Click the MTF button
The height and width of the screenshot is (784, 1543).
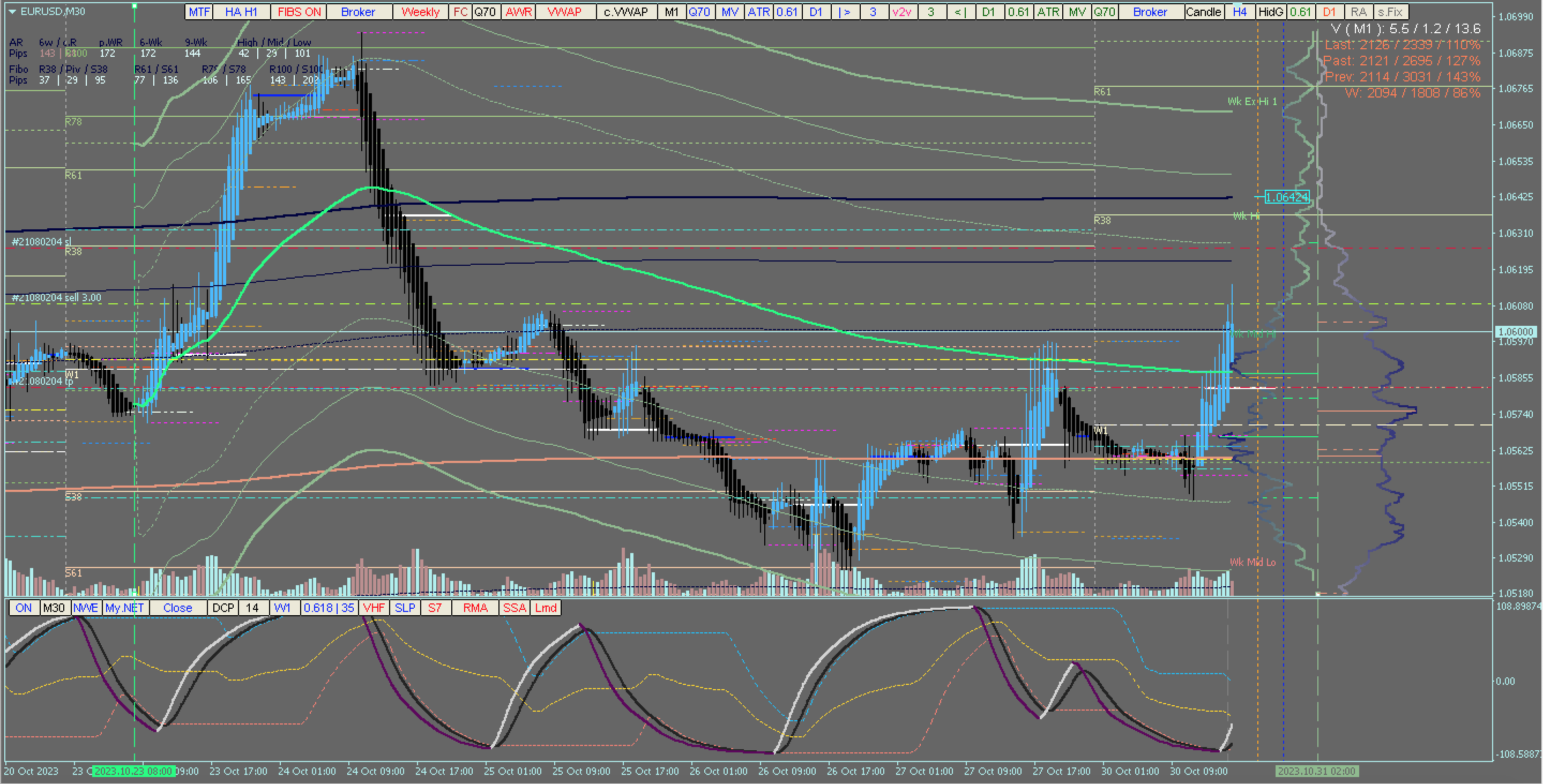199,12
